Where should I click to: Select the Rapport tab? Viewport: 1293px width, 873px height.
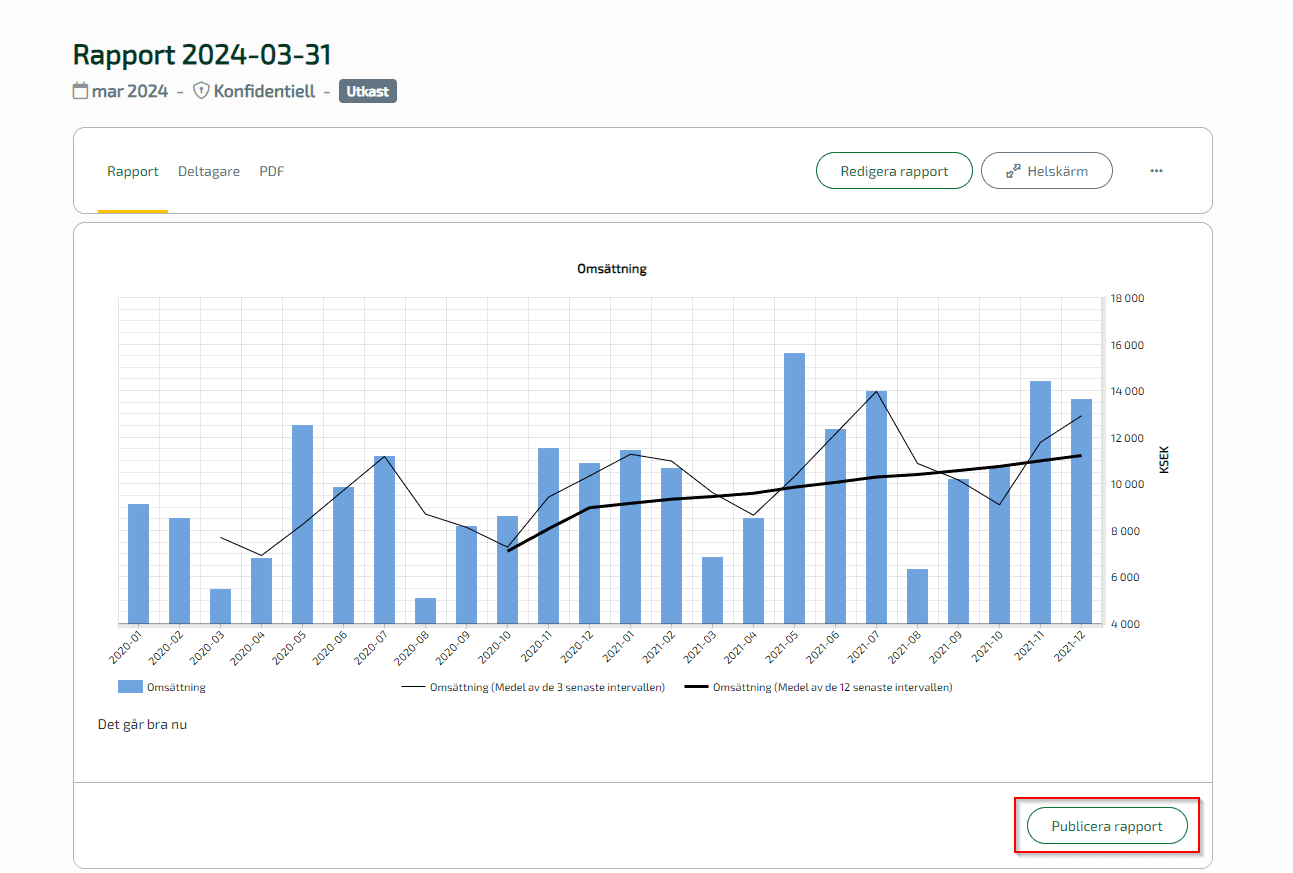133,171
